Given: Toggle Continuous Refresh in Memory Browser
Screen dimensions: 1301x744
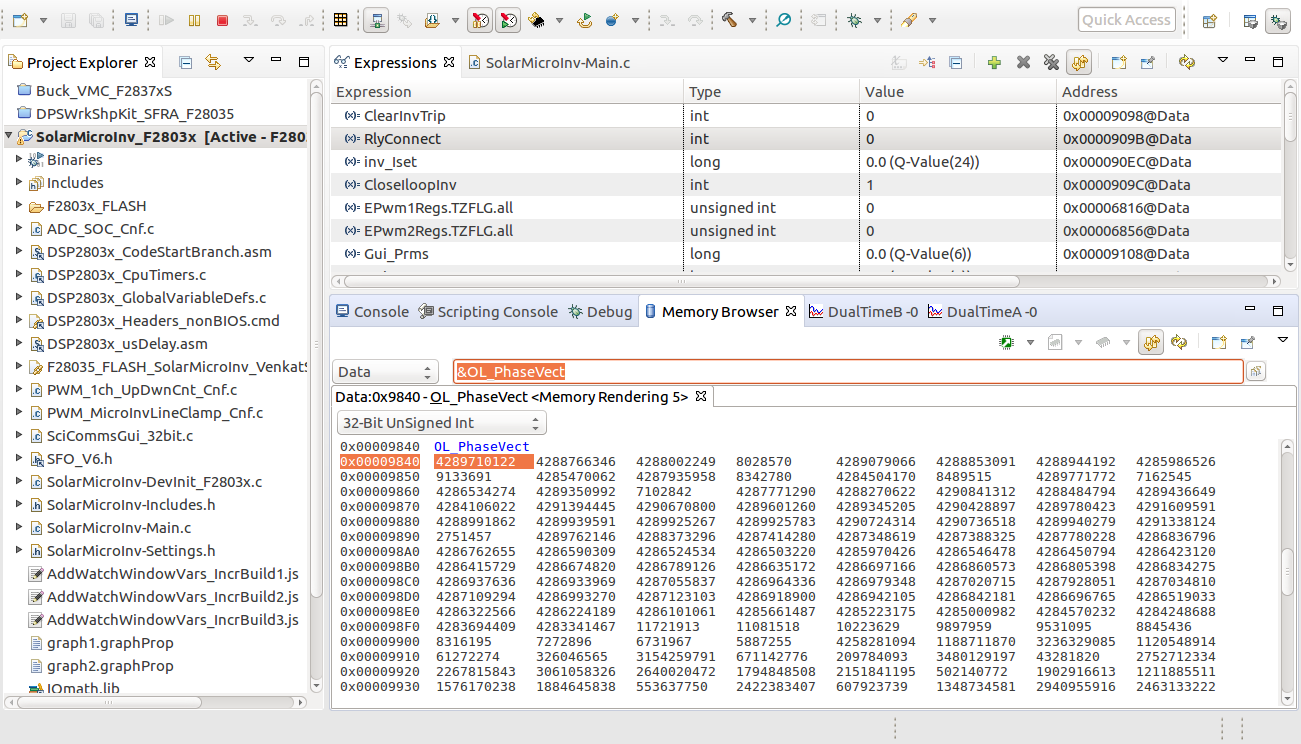Looking at the screenshot, I should tap(1151, 343).
